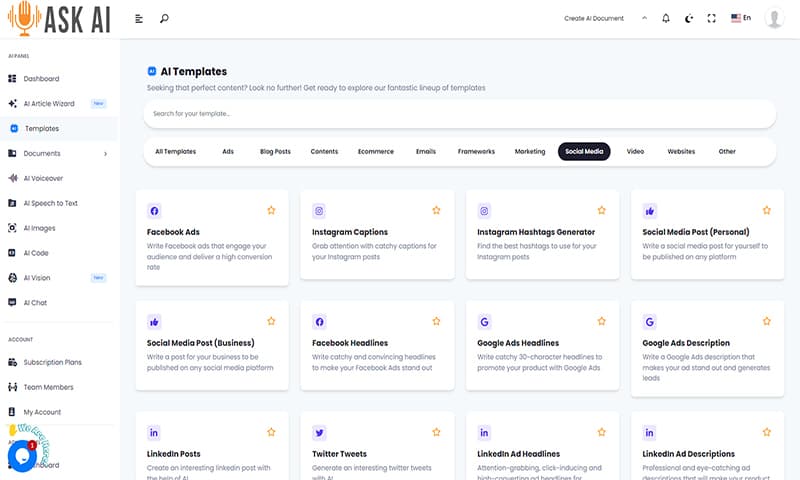Favorite the Instagram Captions star
Viewport: 800px width, 480px height.
tap(436, 210)
